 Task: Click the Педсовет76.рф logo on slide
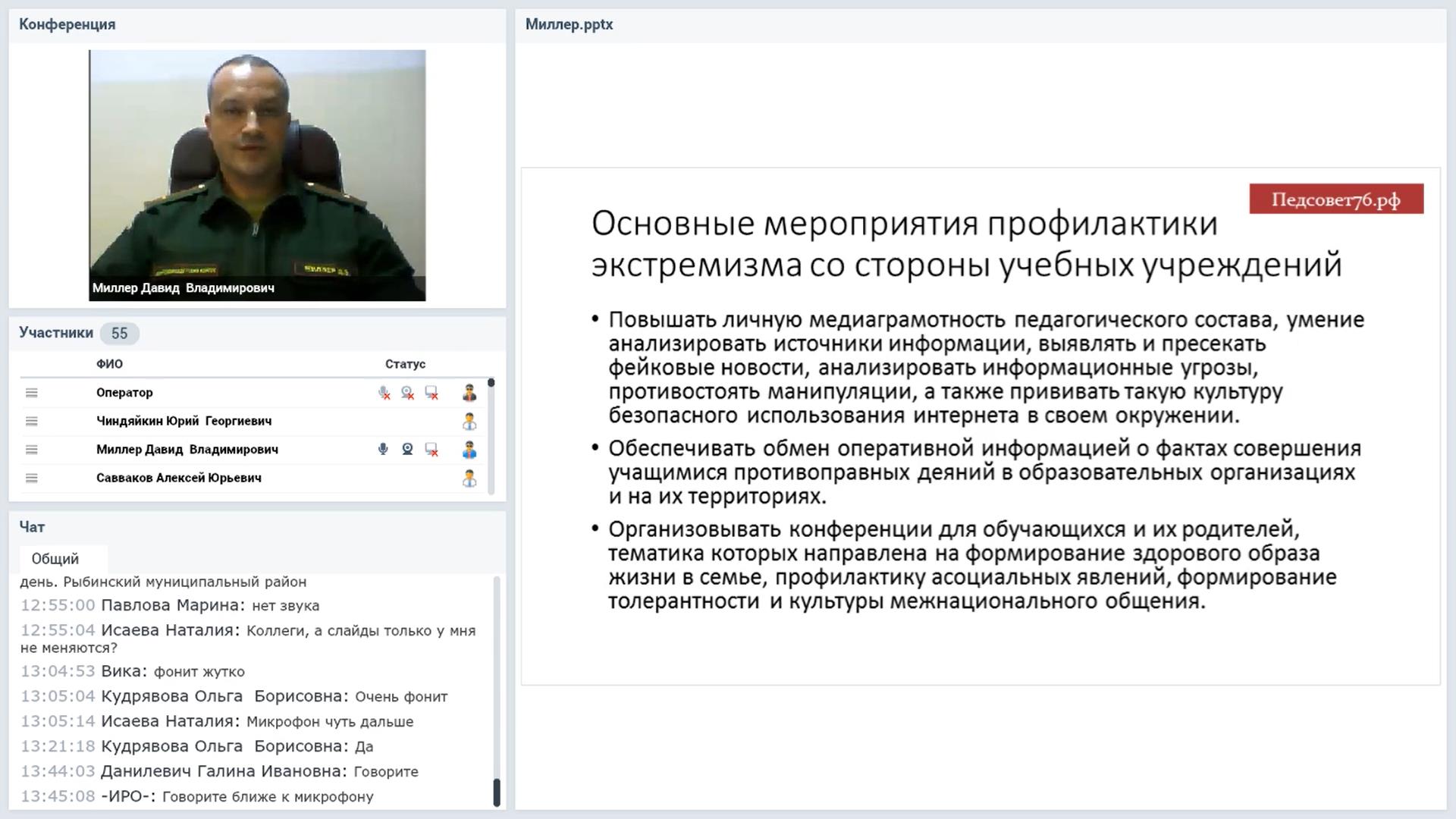click(1336, 199)
